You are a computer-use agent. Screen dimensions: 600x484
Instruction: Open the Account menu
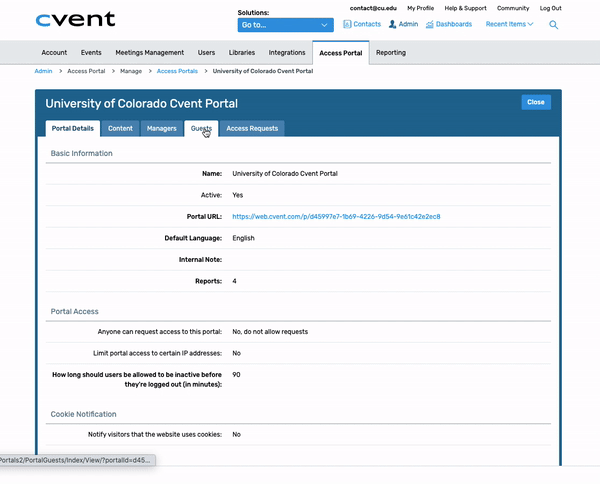[54, 52]
